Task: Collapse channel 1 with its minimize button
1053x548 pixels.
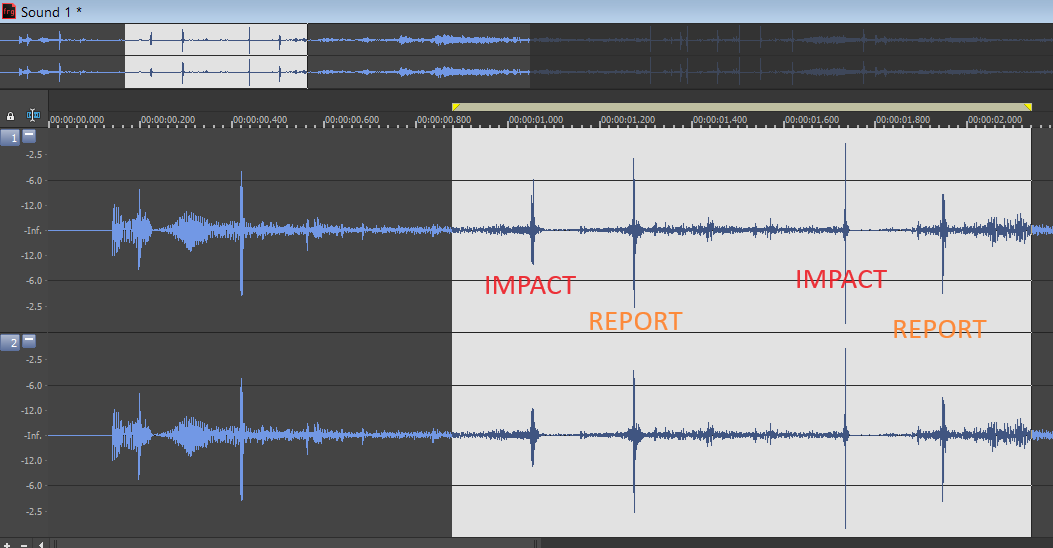Action: pyautogui.click(x=29, y=136)
